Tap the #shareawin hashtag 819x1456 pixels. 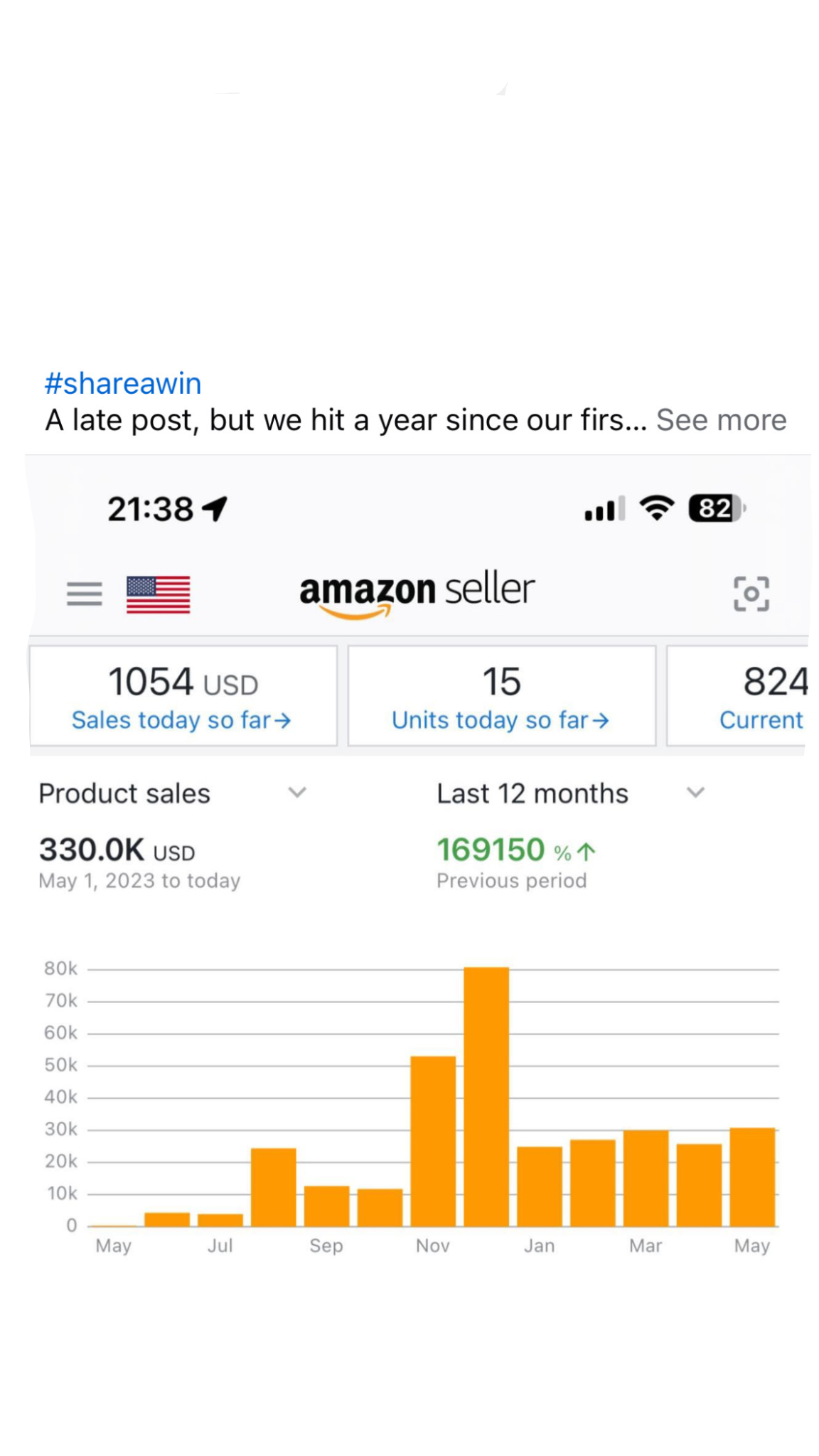(123, 383)
